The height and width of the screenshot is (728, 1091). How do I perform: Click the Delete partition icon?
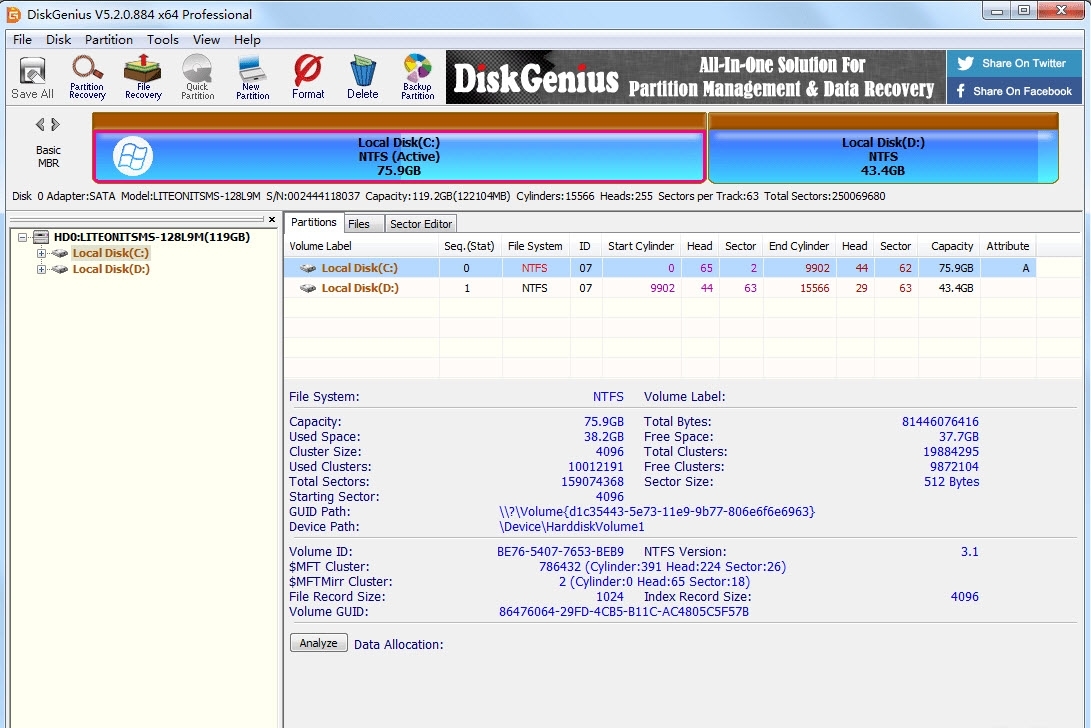pyautogui.click(x=363, y=78)
